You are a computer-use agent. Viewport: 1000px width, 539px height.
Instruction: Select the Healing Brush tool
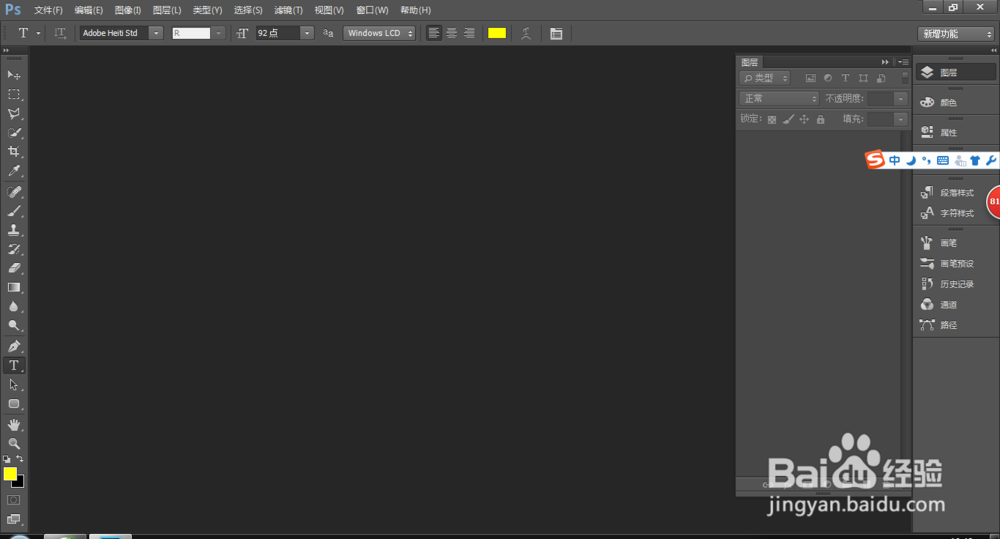(x=13, y=192)
